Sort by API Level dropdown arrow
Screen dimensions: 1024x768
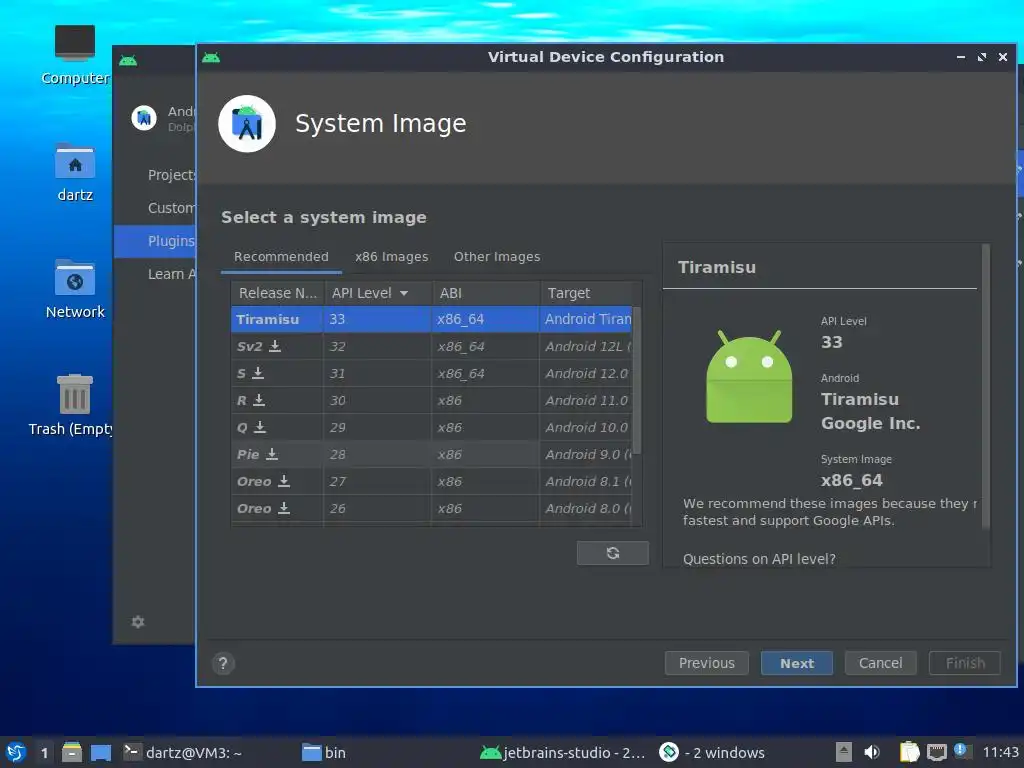(404, 293)
